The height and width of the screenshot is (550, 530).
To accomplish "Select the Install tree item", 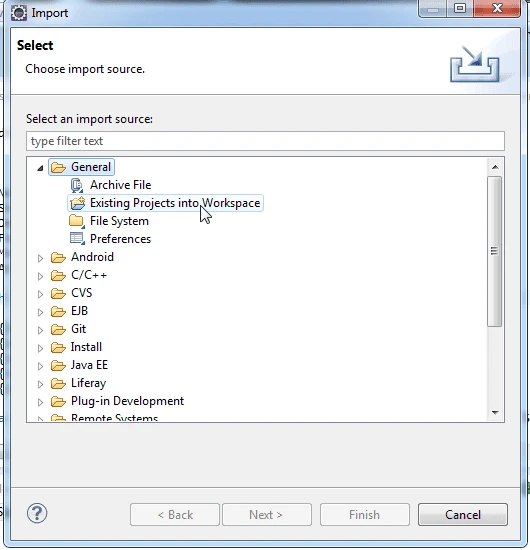I will pyautogui.click(x=86, y=347).
